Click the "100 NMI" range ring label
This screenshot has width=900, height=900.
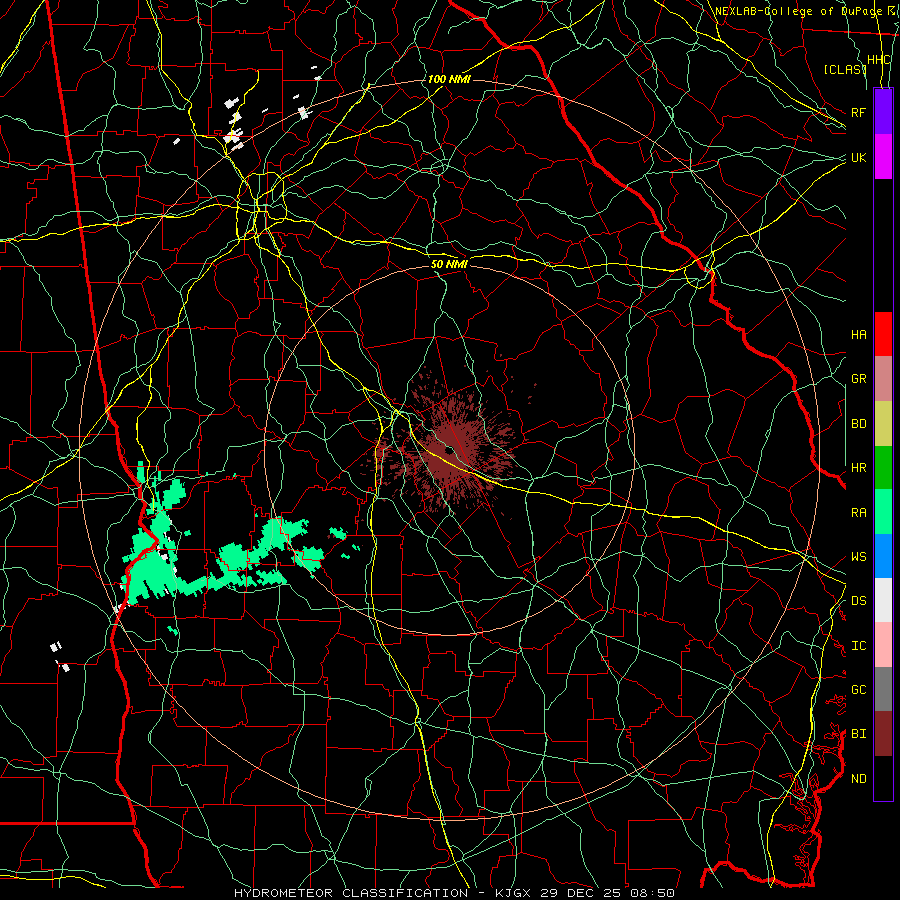click(449, 79)
